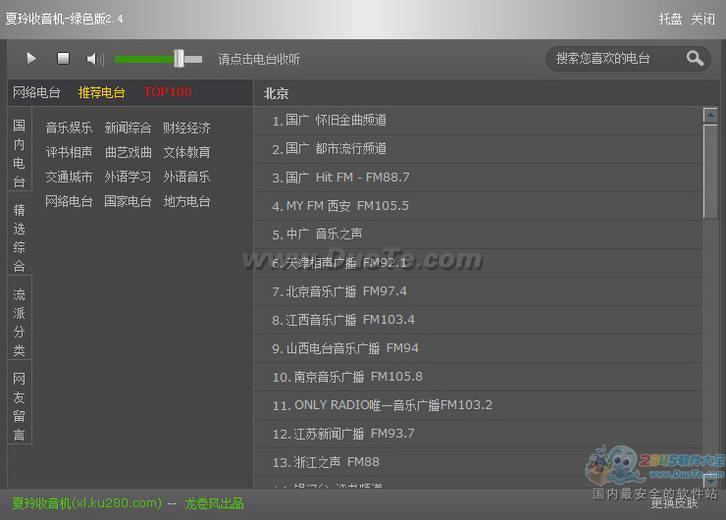The image size is (726, 520).
Task: Play station 10. 南京音乐广播 FM105.8
Action: [x=478, y=377]
